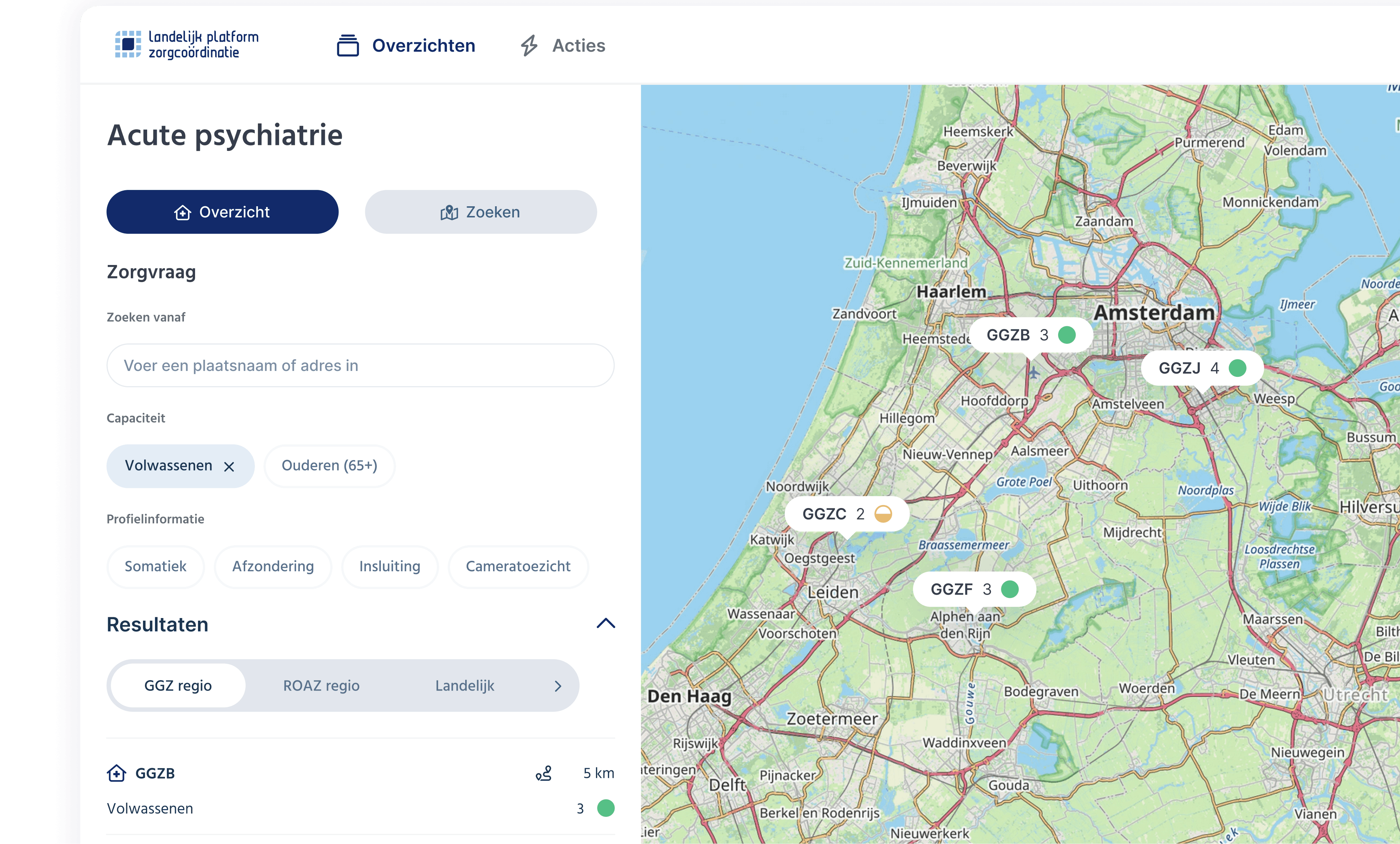Viewport: 1400px width, 844px height.
Task: Open the Overzichten menu item
Action: pos(406,45)
